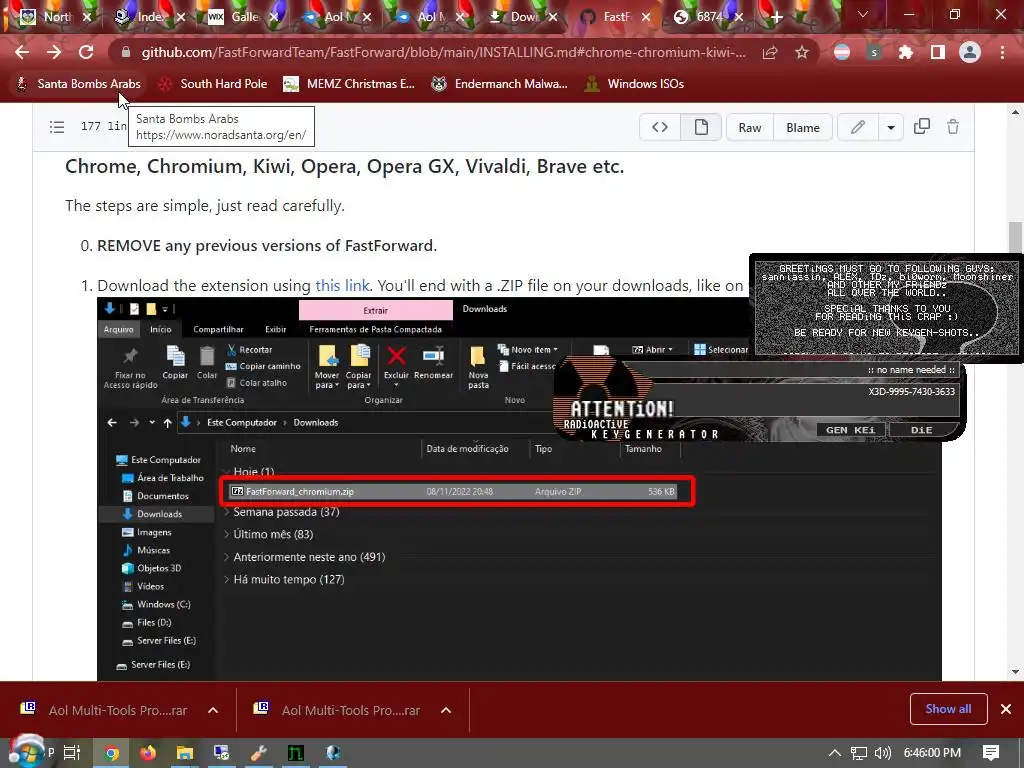Focus the "no name needed" keygen name field
This screenshot has height=768, width=1024.
tap(790, 370)
